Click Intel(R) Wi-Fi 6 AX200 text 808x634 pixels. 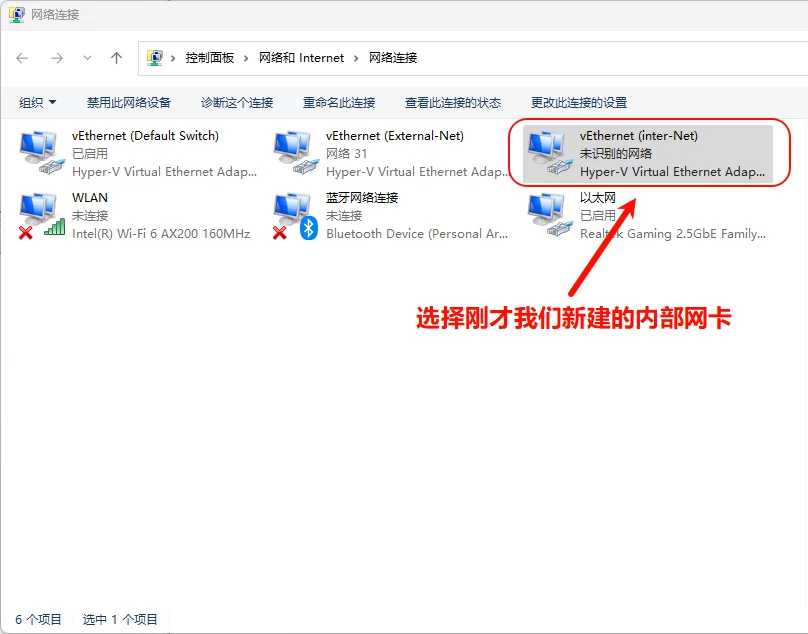tap(161, 233)
